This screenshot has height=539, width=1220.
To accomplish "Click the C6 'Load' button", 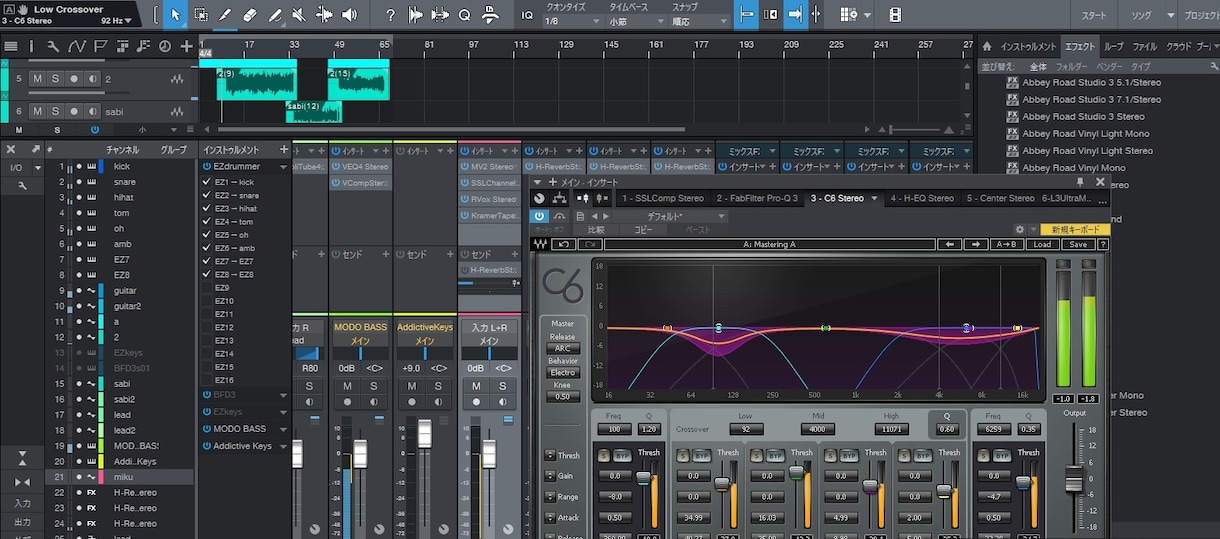I will click(x=1042, y=244).
